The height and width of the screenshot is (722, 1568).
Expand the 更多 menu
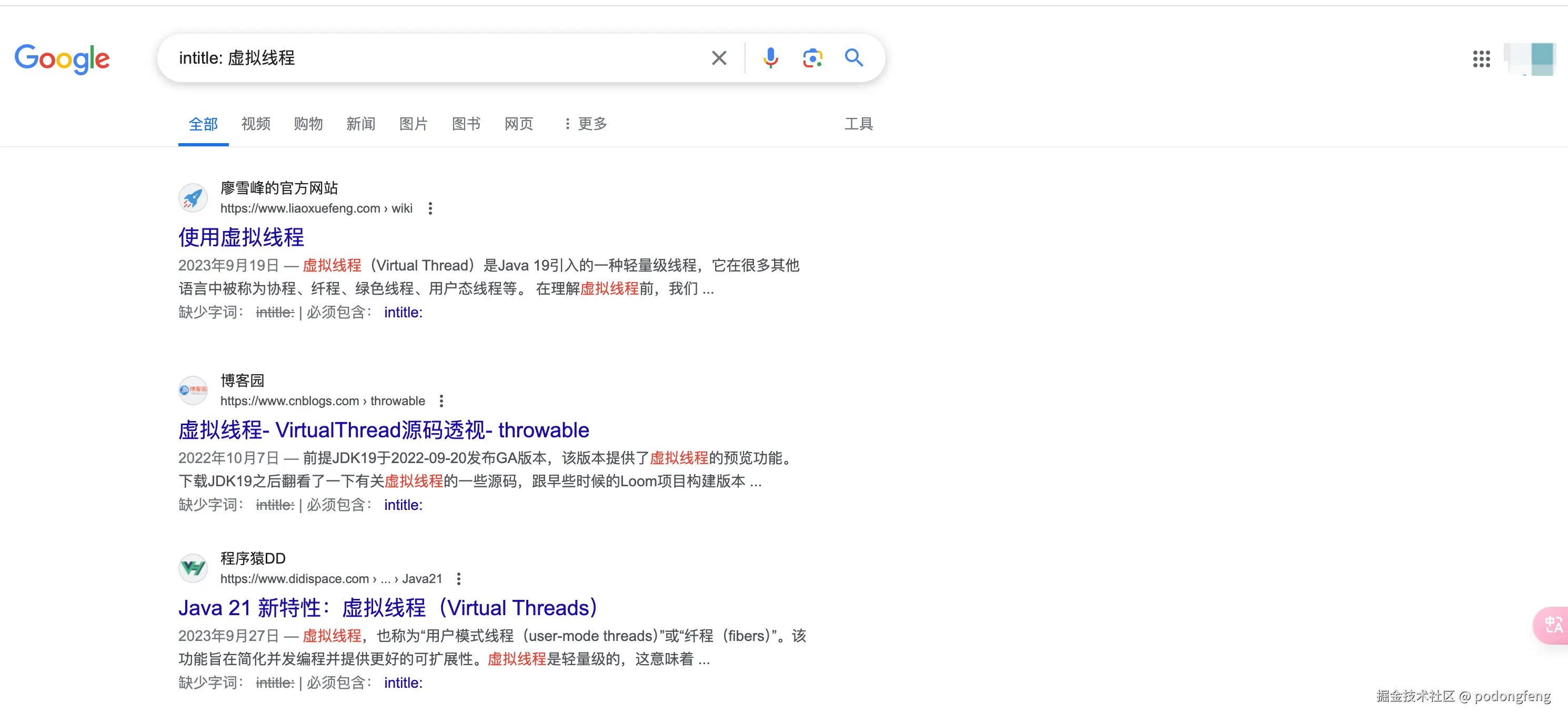pyautogui.click(x=585, y=124)
